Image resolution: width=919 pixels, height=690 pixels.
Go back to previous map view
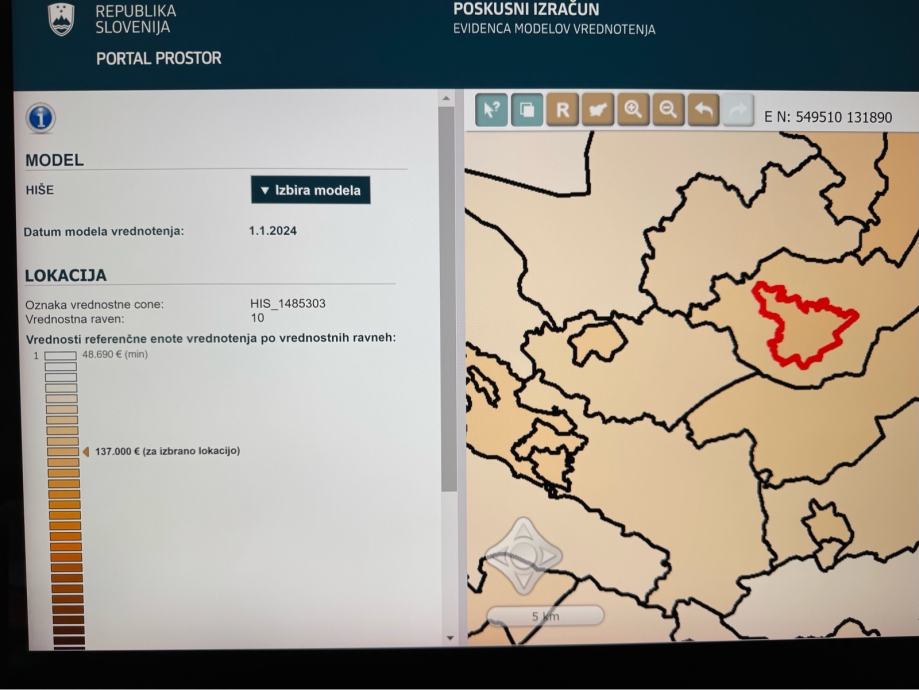coord(704,110)
